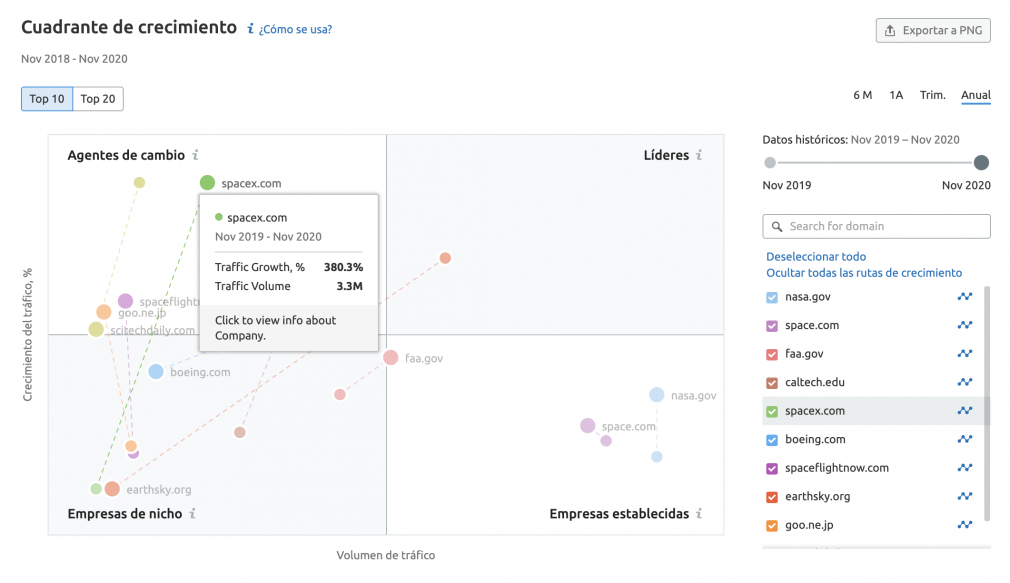Select the Trim. time range
This screenshot has width=1010, height=583.
(933, 95)
